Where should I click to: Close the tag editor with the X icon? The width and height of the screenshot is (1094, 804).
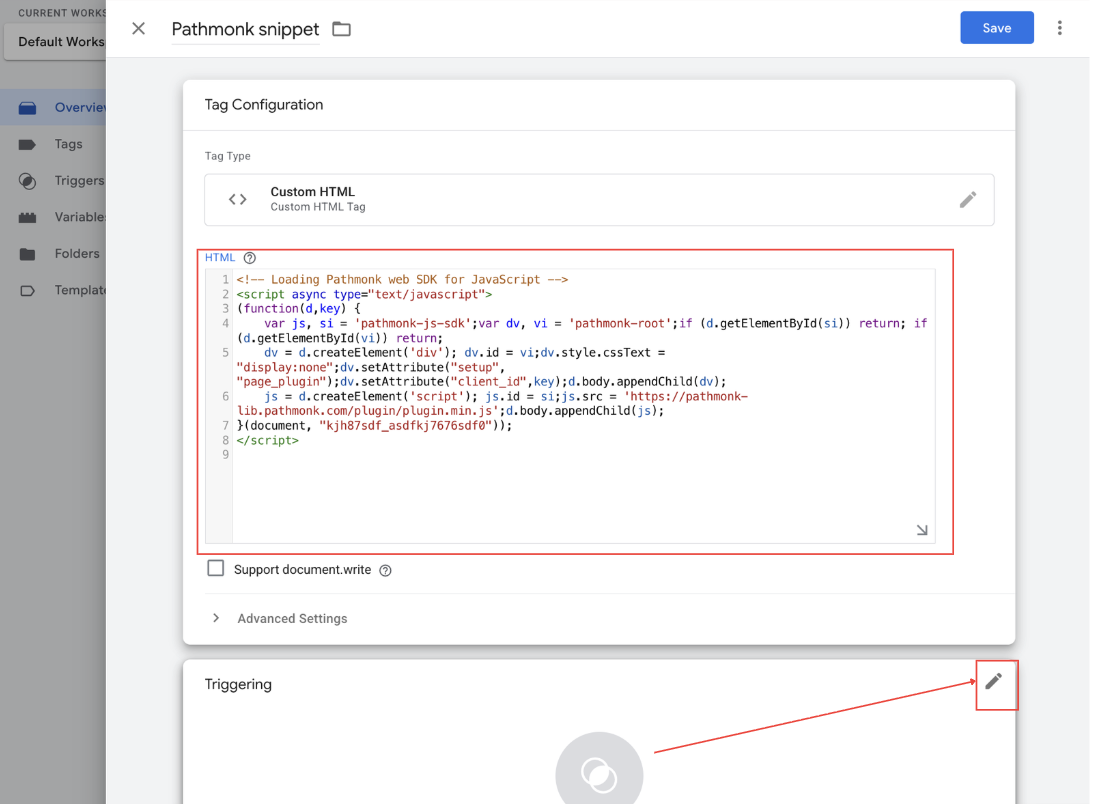point(138,29)
